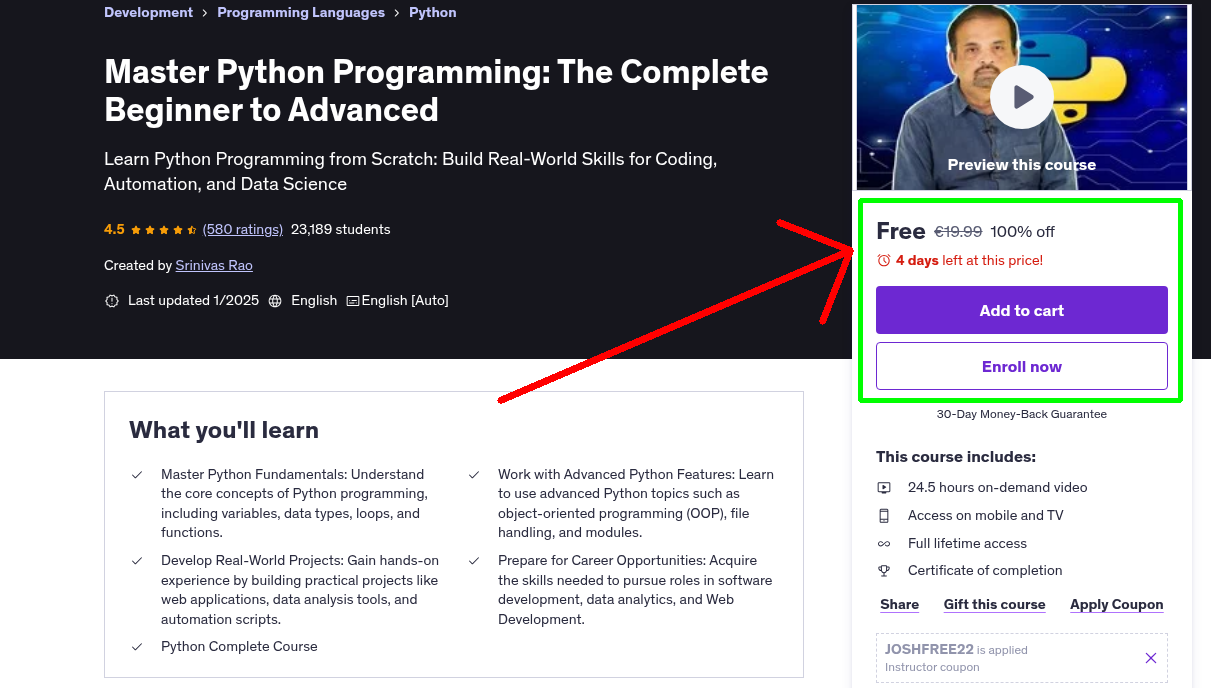Click the Python Complete Course list item
This screenshot has height=688, width=1211.
pos(239,647)
